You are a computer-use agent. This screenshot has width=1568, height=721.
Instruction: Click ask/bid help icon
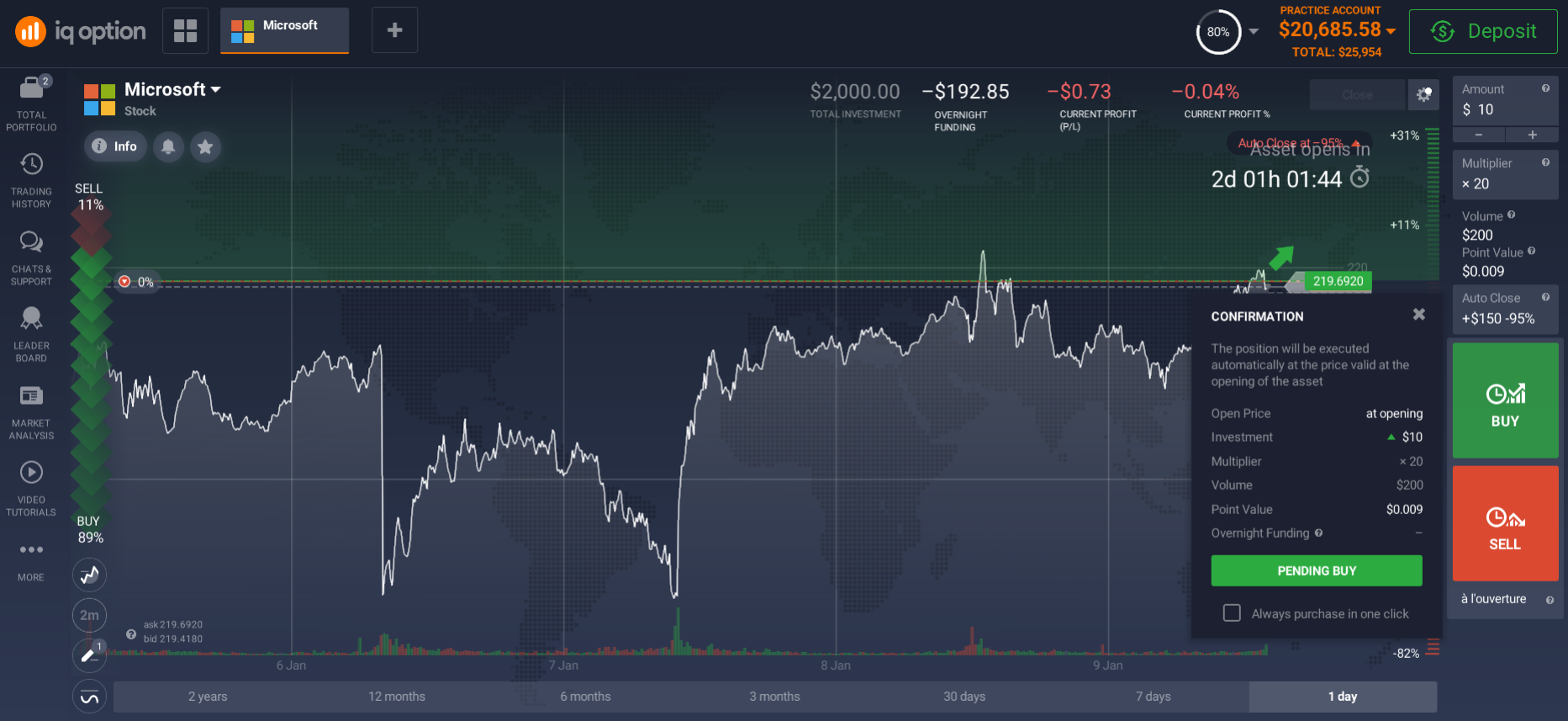click(131, 634)
